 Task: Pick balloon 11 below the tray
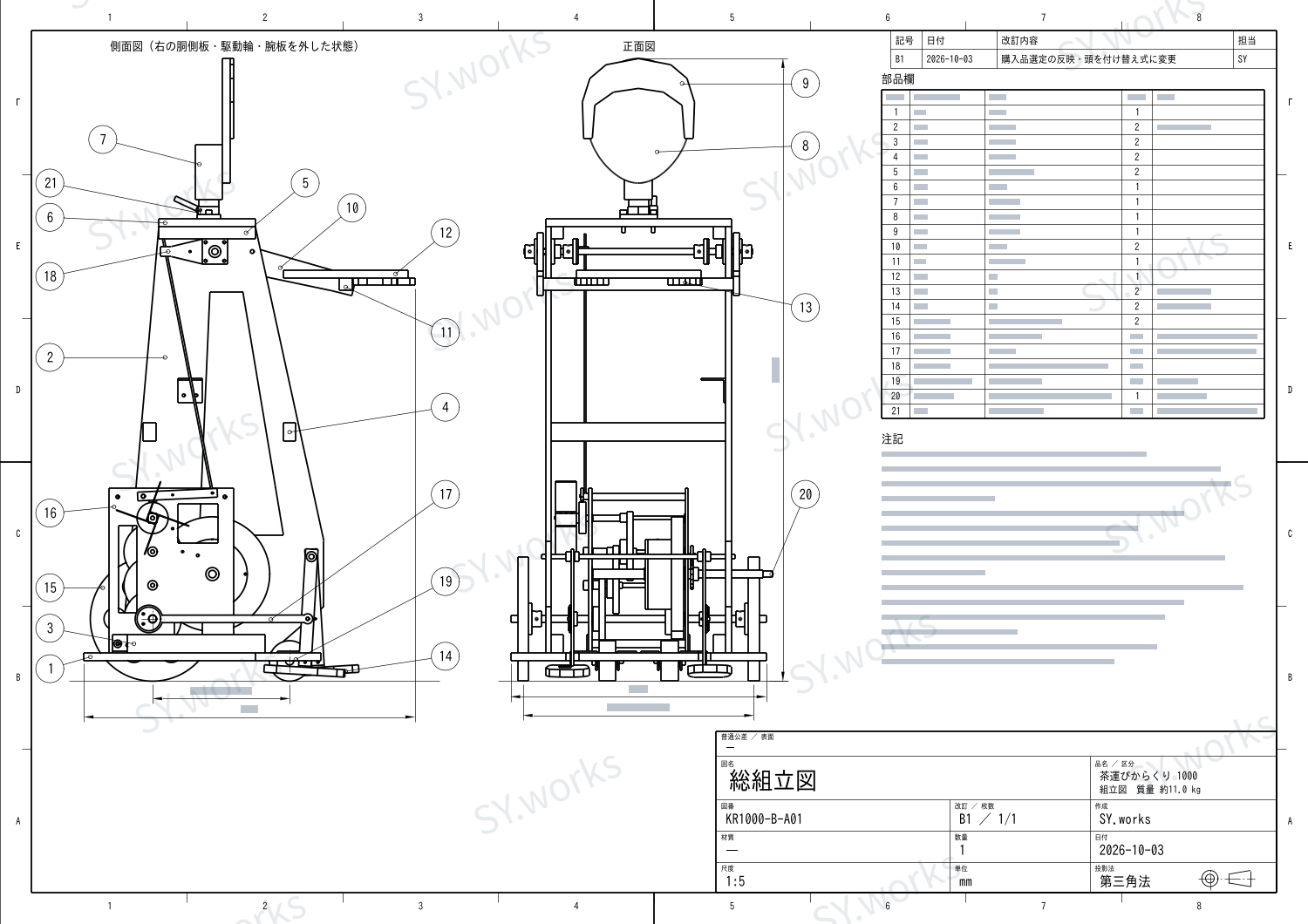coord(446,332)
